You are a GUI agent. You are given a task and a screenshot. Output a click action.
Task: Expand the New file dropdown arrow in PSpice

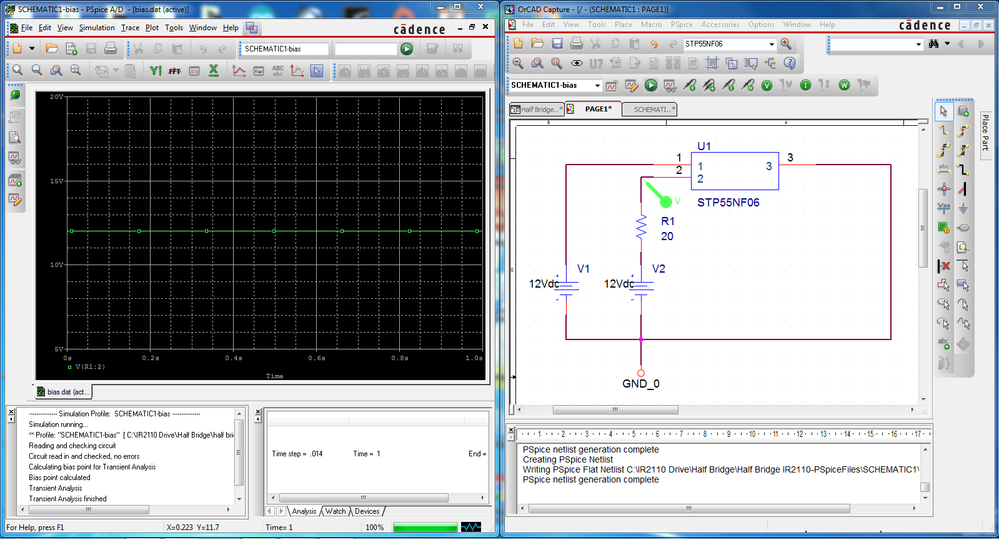(33, 49)
